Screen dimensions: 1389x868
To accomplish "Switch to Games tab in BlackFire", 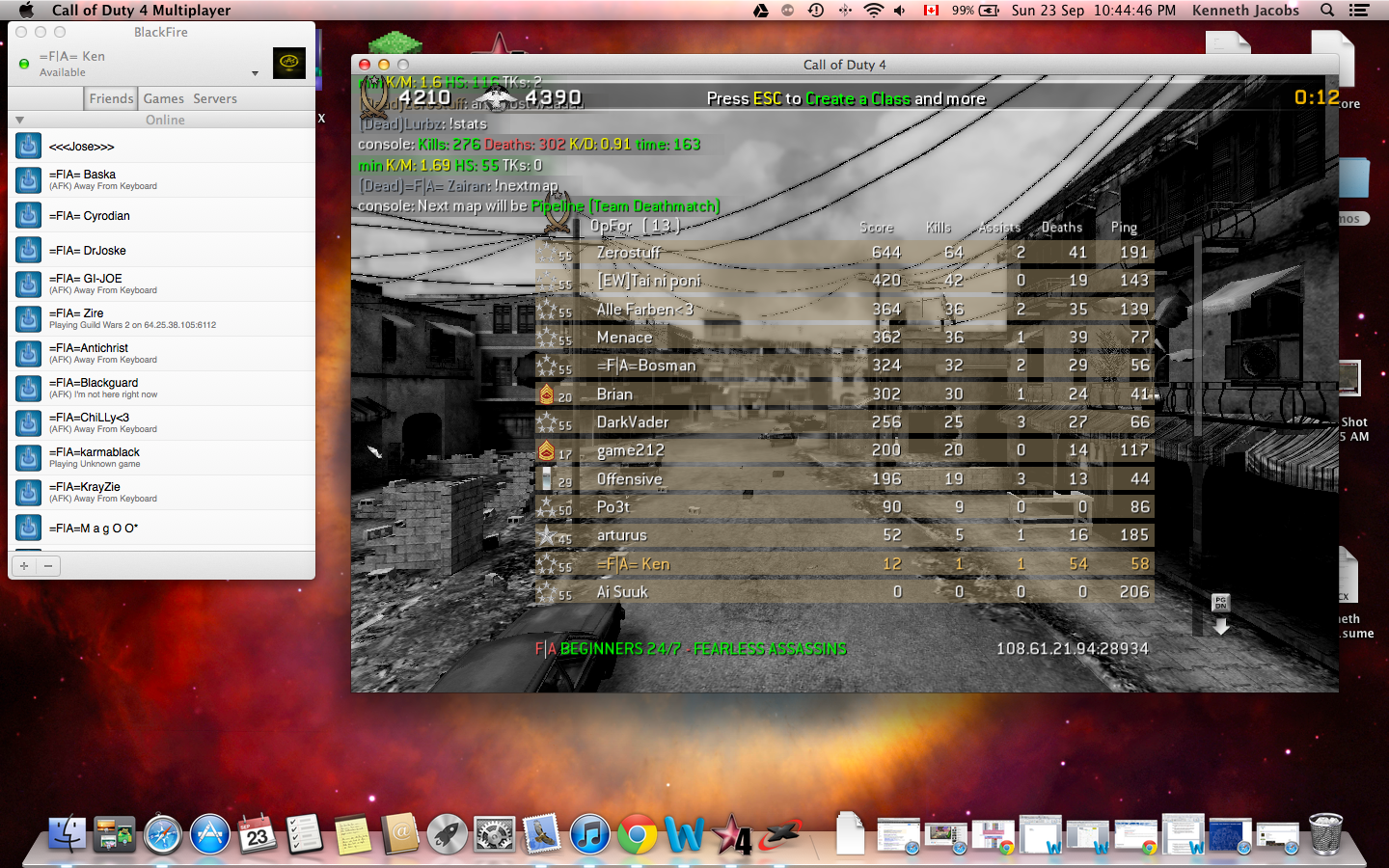I will [x=164, y=98].
